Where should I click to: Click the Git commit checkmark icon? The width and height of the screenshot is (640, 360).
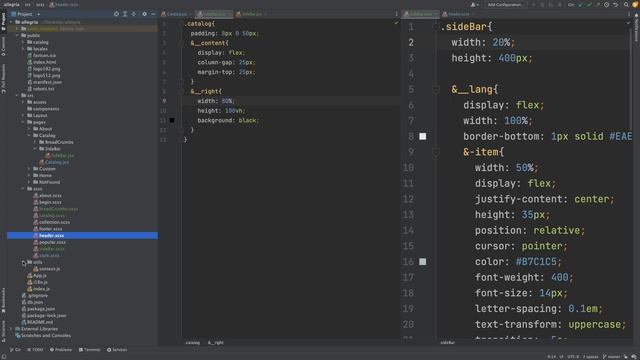[x=589, y=4]
